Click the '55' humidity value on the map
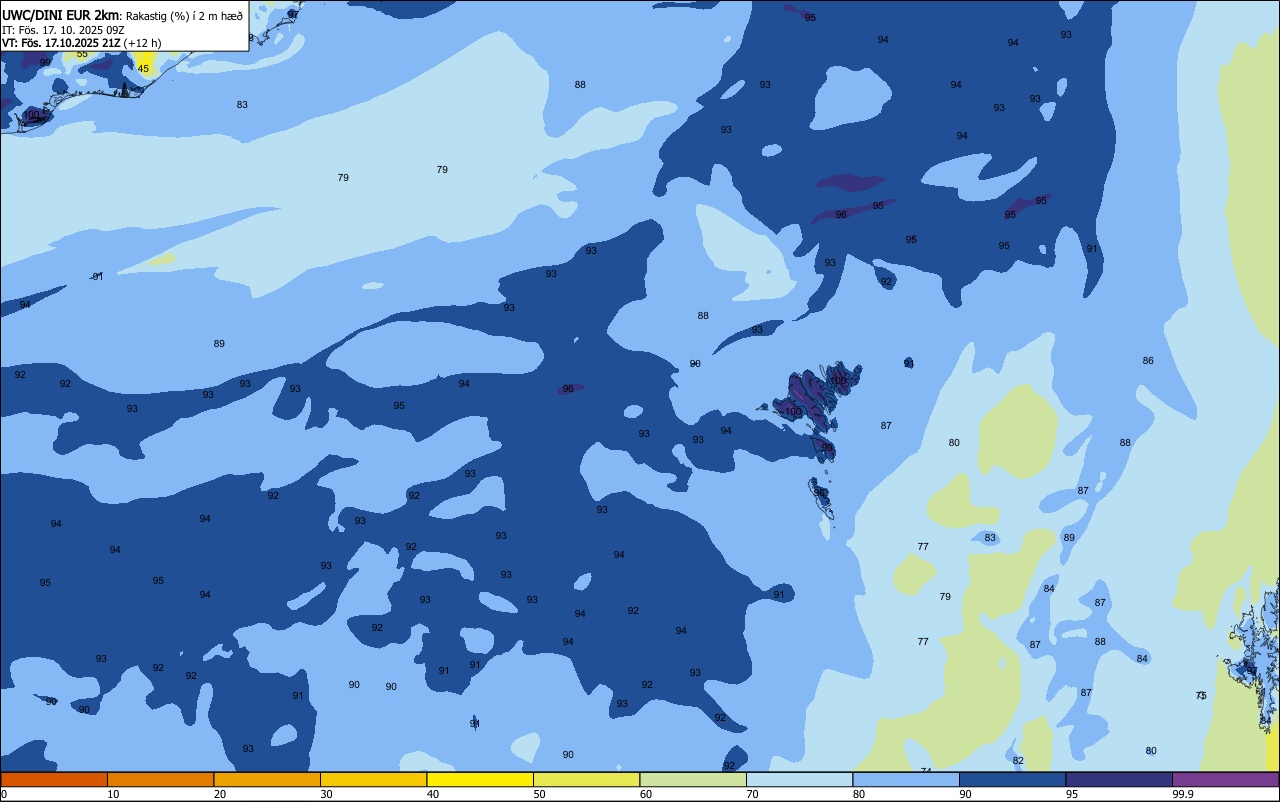 tap(82, 53)
